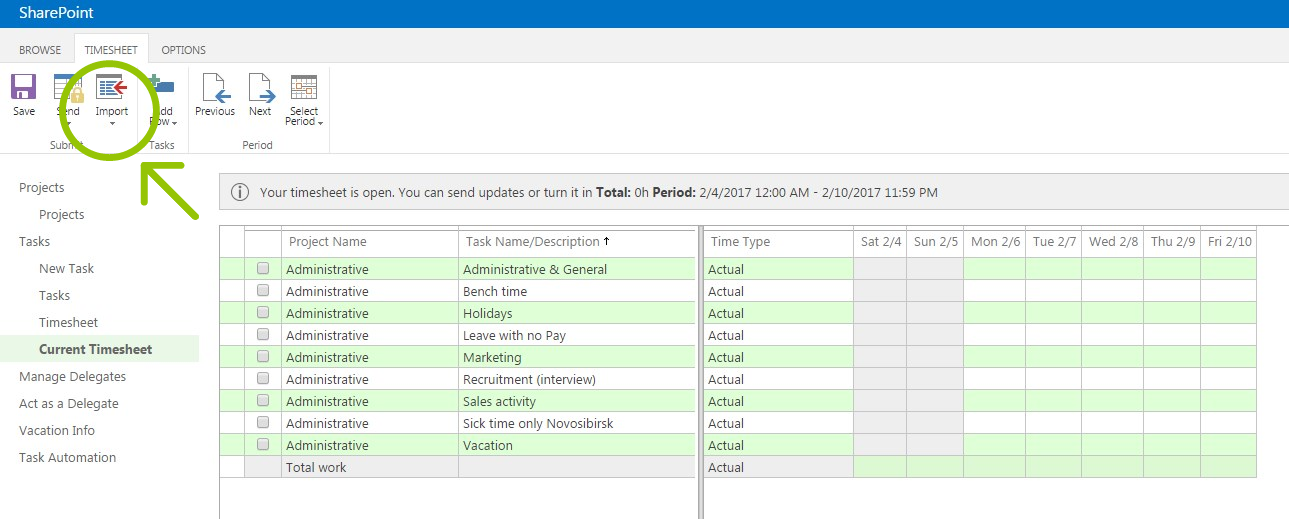Open Timesheet link in sidebar
The image size is (1289, 519).
(68, 323)
